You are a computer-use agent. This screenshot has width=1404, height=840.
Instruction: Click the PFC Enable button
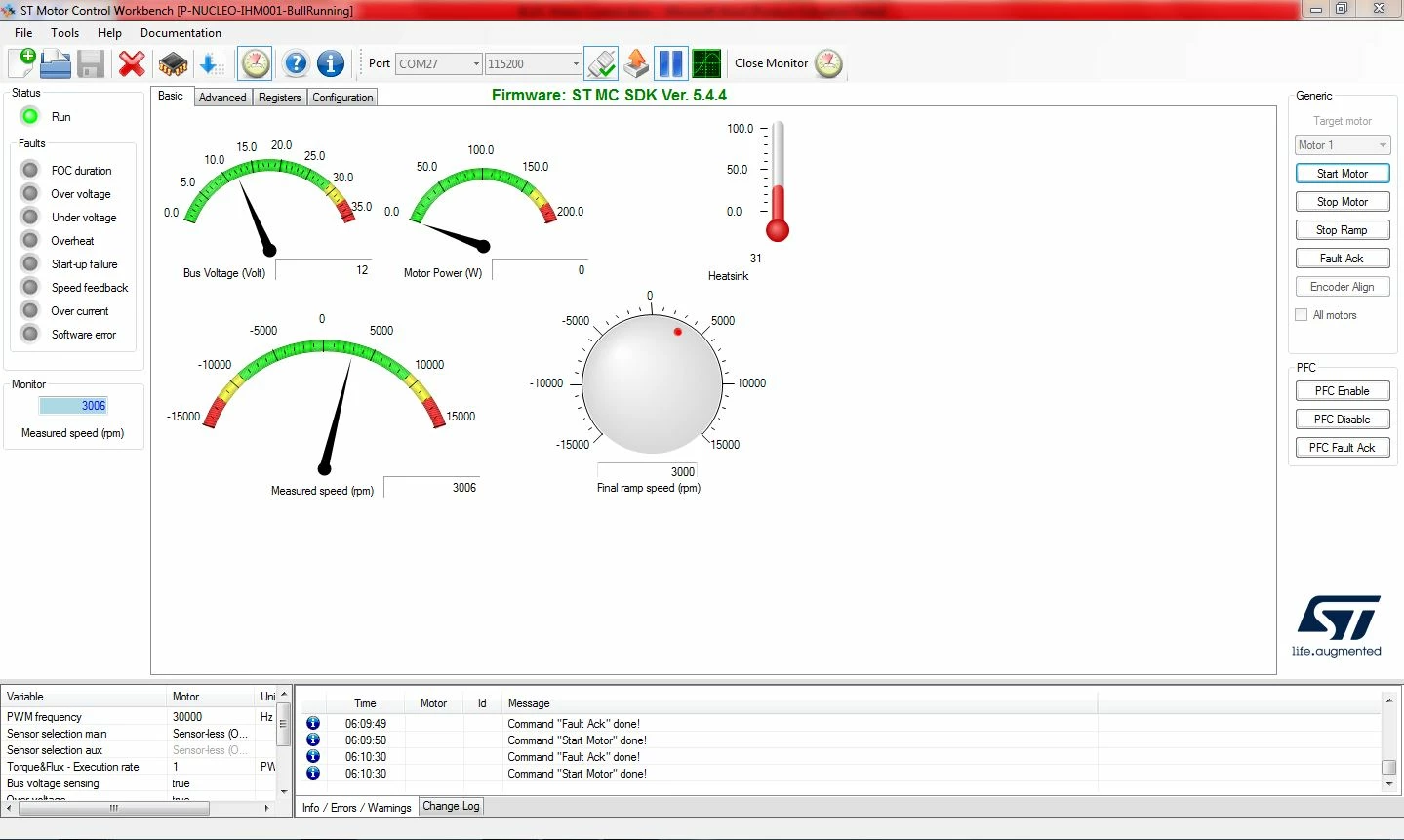pos(1343,391)
